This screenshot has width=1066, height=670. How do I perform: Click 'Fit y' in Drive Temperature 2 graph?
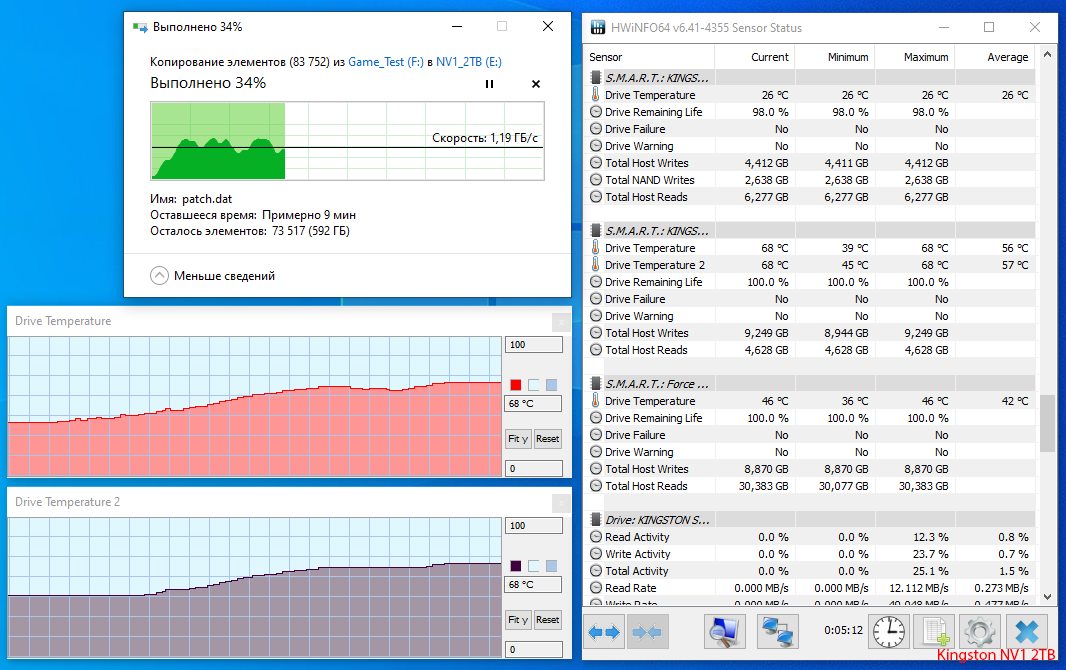pos(518,620)
